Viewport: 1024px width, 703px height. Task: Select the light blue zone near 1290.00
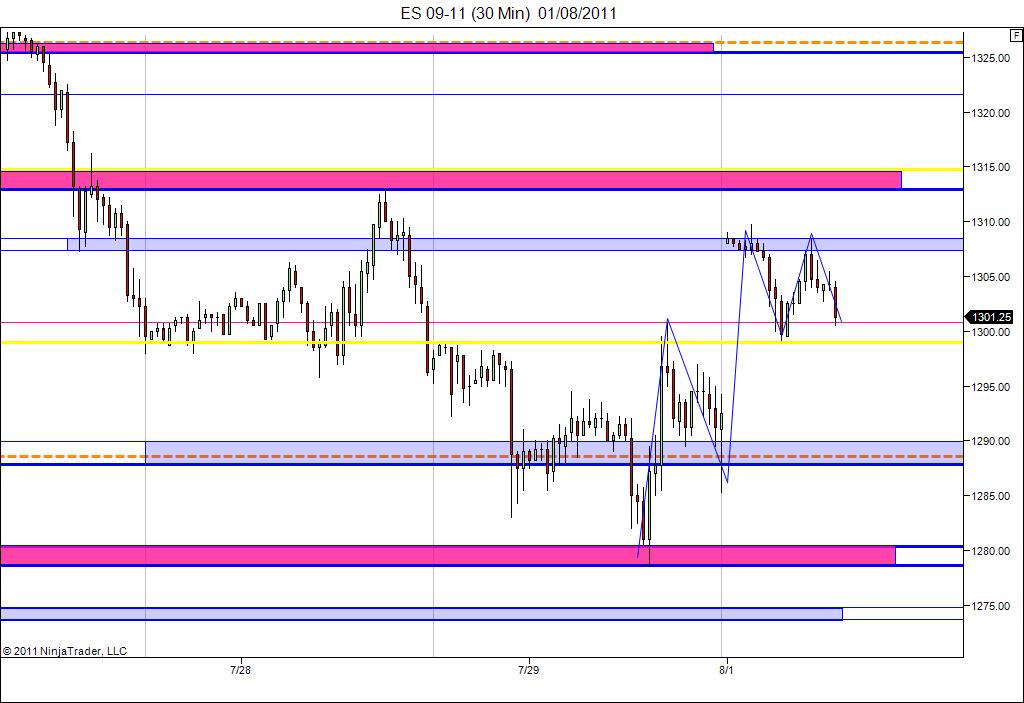click(x=554, y=453)
